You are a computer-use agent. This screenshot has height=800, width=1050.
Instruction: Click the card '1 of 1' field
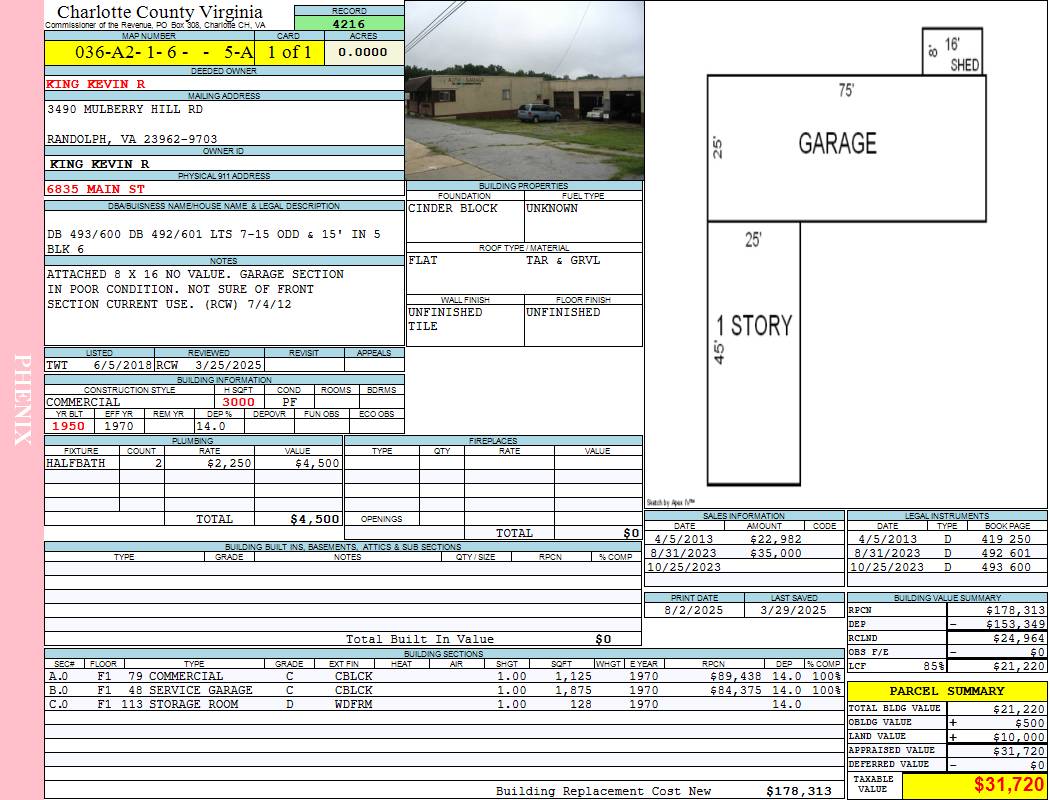pyautogui.click(x=289, y=52)
